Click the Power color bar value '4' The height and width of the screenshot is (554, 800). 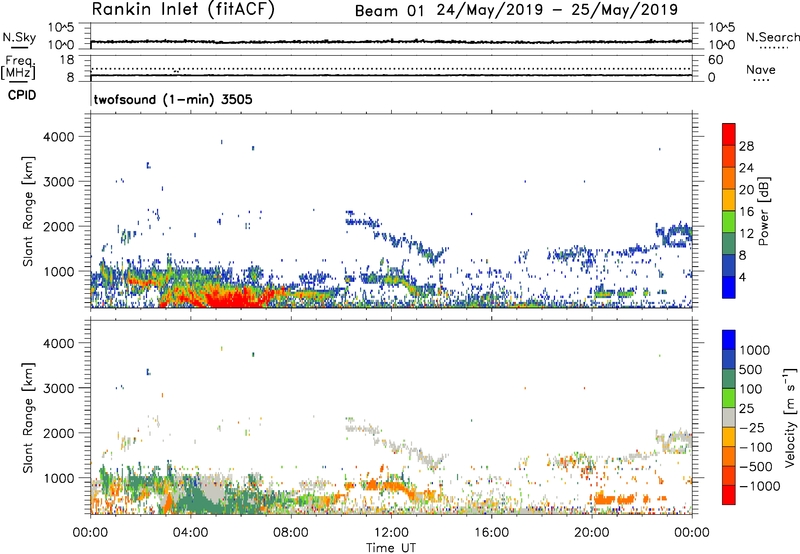743,277
